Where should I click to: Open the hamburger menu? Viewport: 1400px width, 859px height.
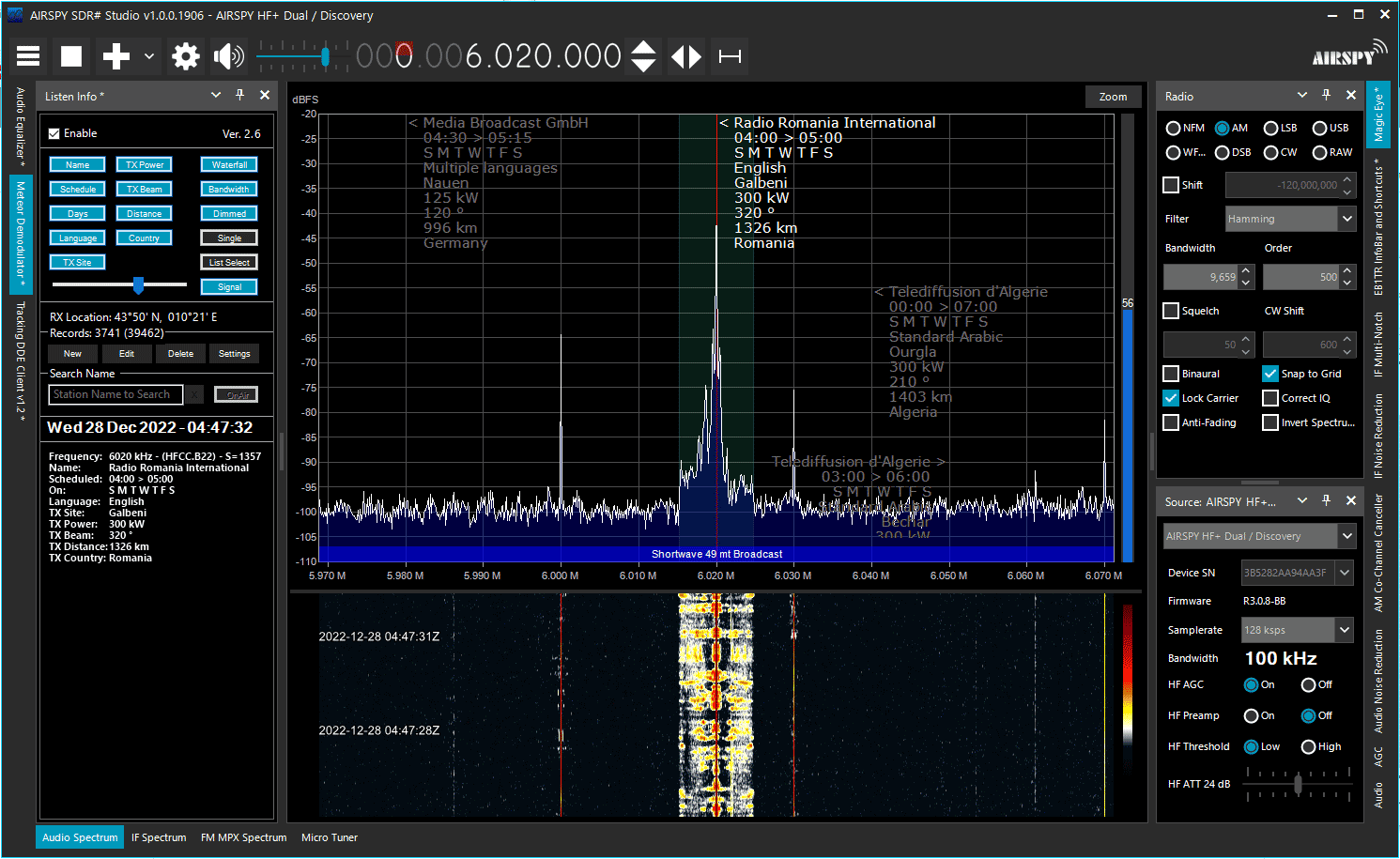(27, 56)
